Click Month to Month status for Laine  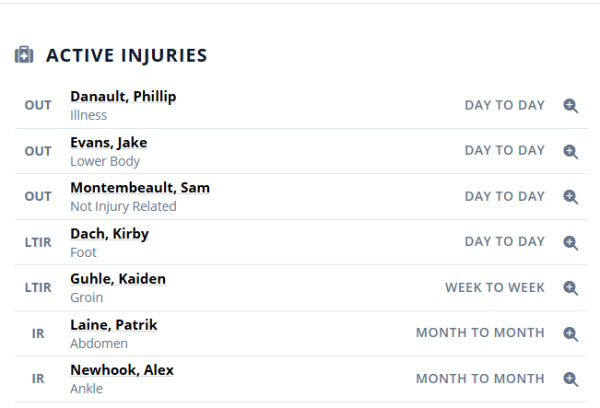click(x=480, y=333)
